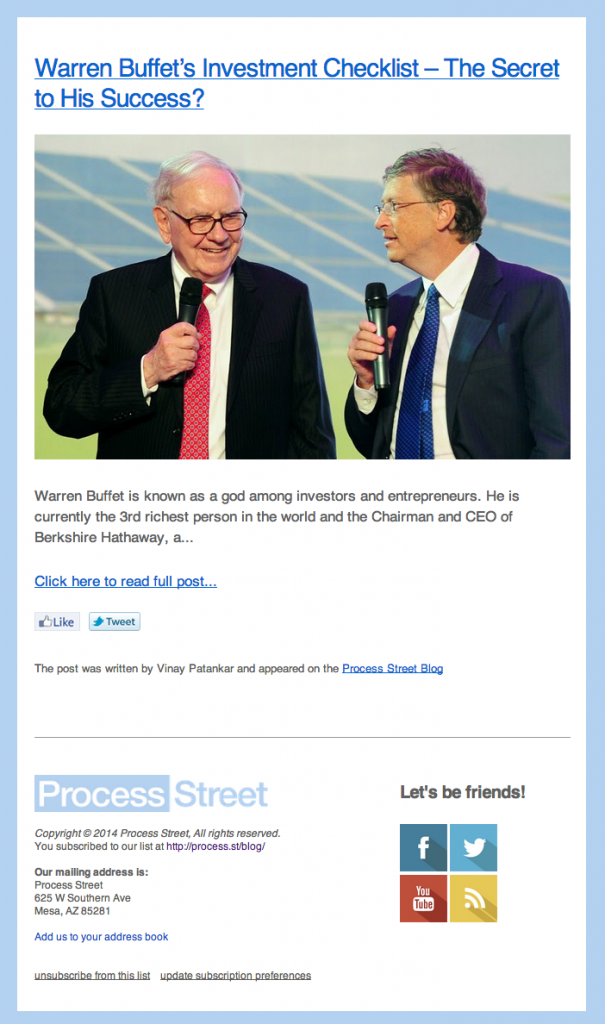
Task: Share the post with the Tweet button
Action: click(114, 622)
